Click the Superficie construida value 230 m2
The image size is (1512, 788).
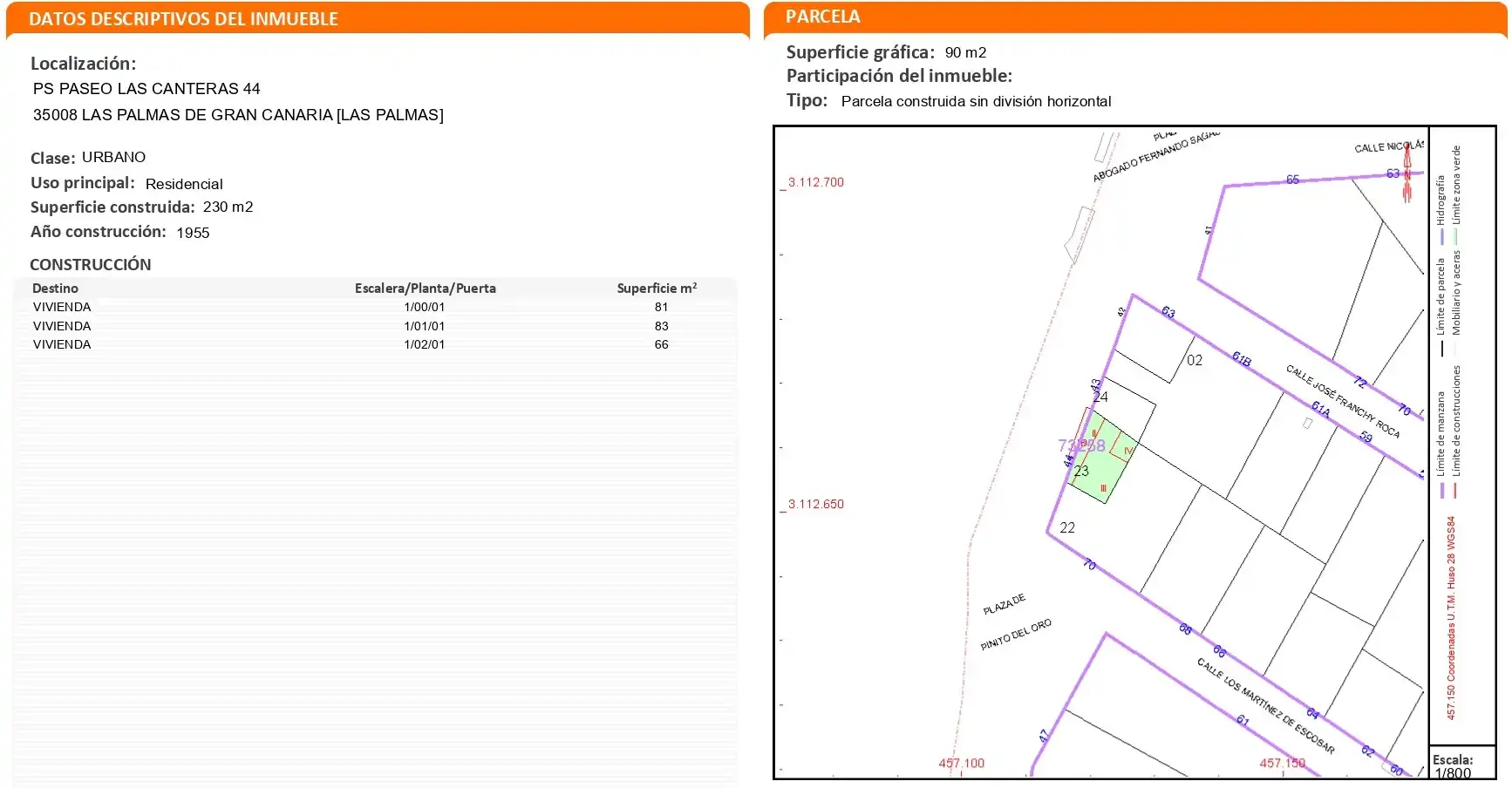228,207
